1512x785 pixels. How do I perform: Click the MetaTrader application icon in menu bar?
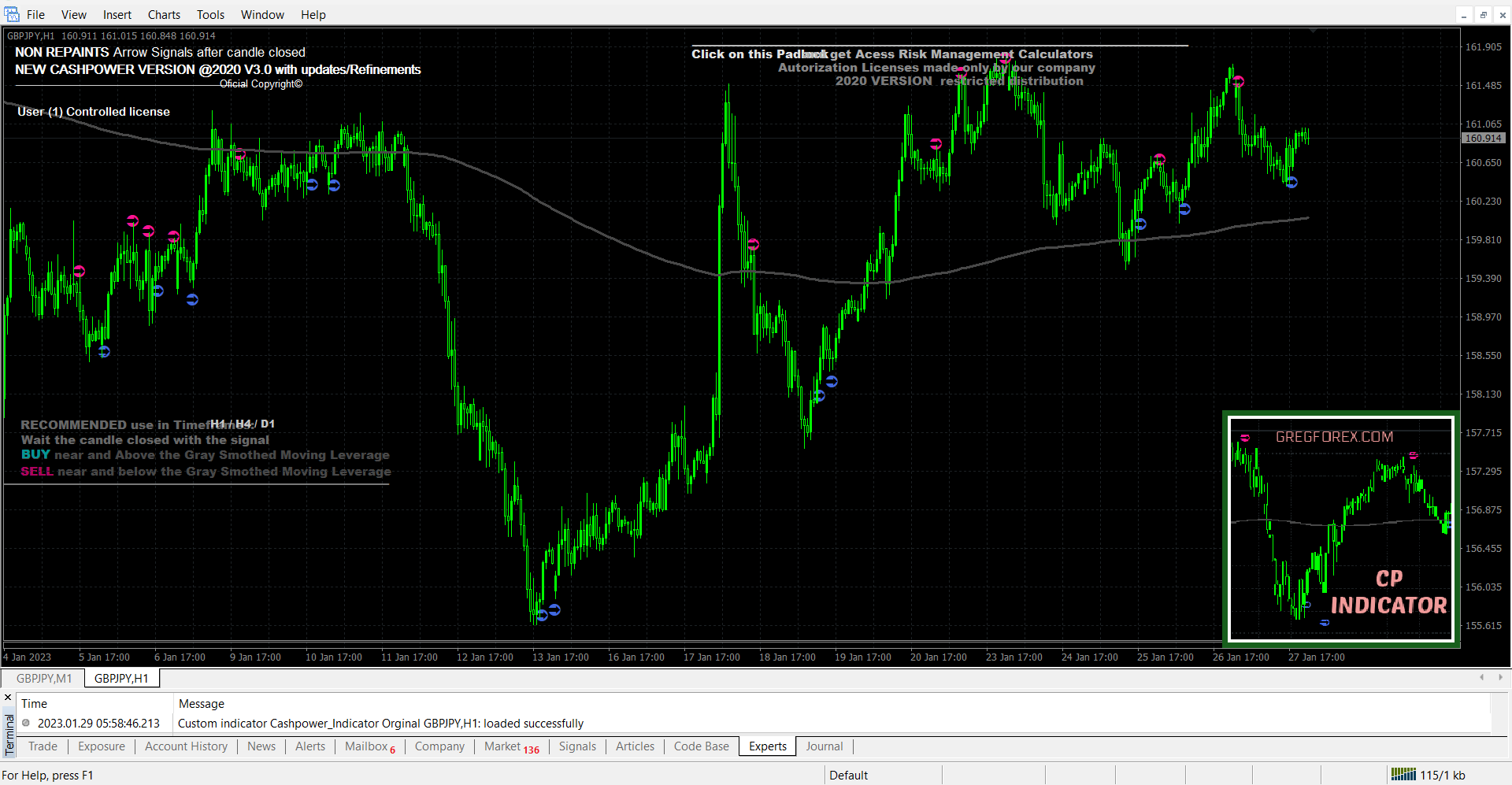12,14
